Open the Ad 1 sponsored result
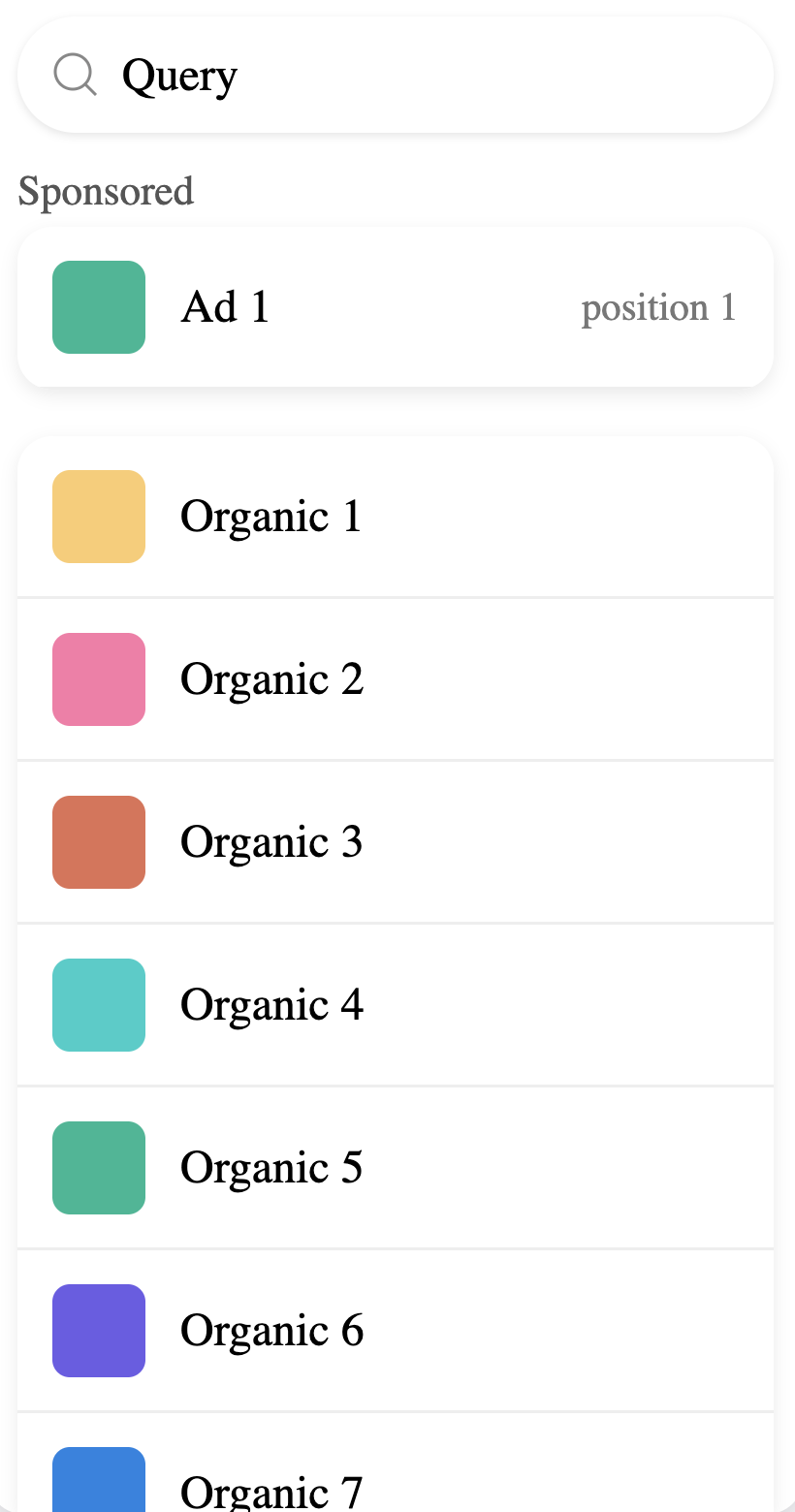 396,307
